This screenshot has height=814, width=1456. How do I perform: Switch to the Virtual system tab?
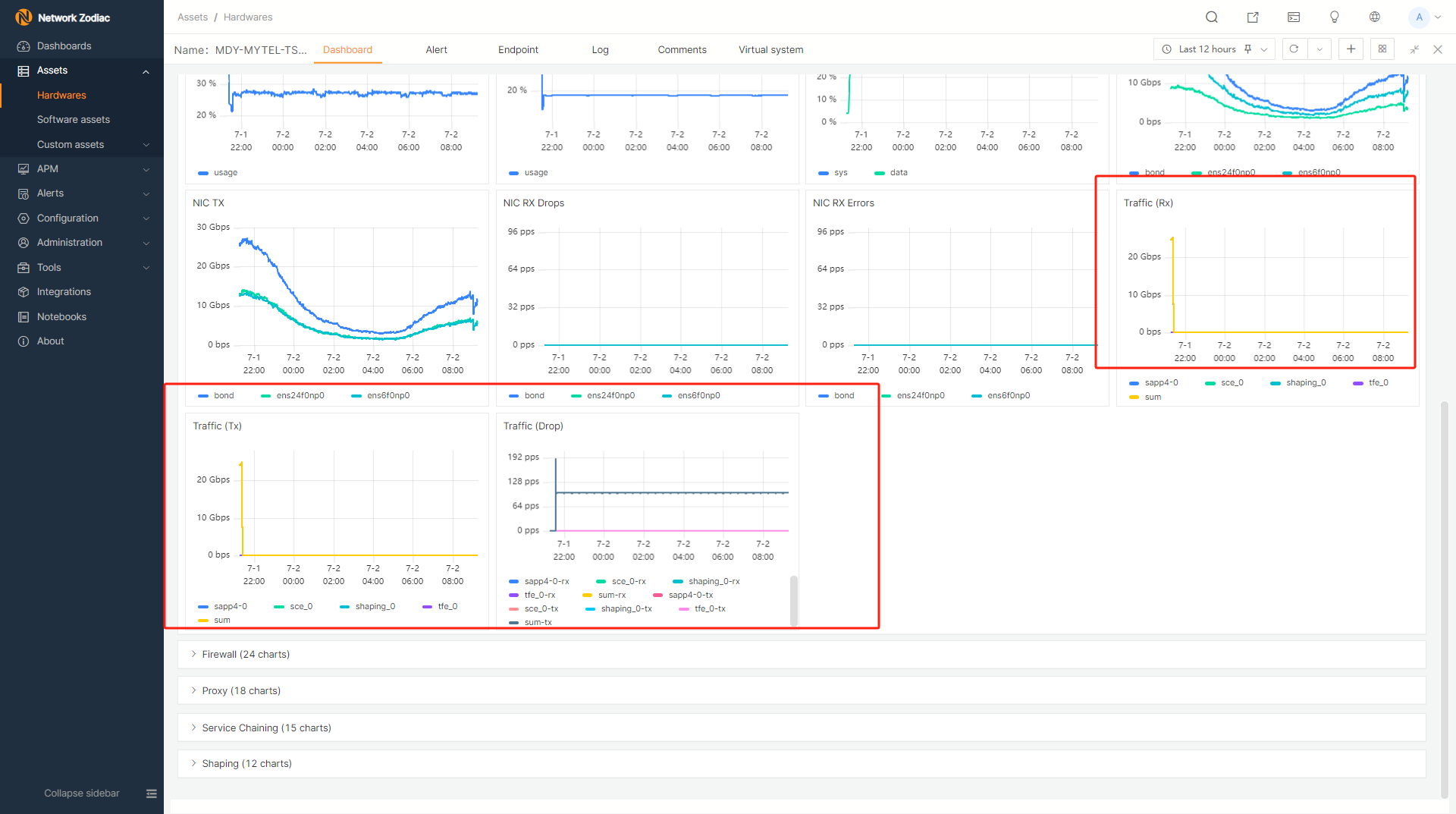(x=770, y=50)
